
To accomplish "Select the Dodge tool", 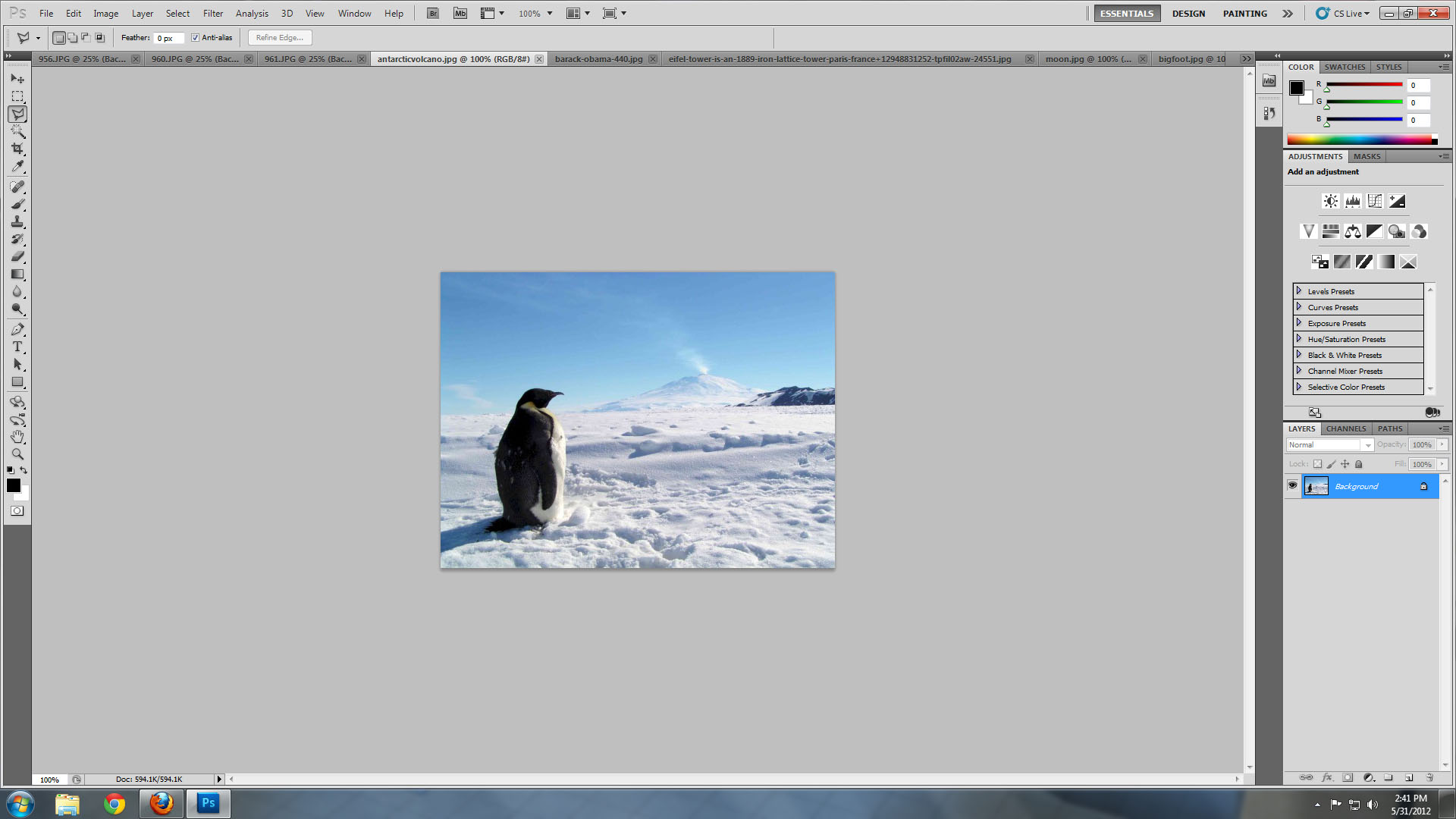I will [17, 309].
